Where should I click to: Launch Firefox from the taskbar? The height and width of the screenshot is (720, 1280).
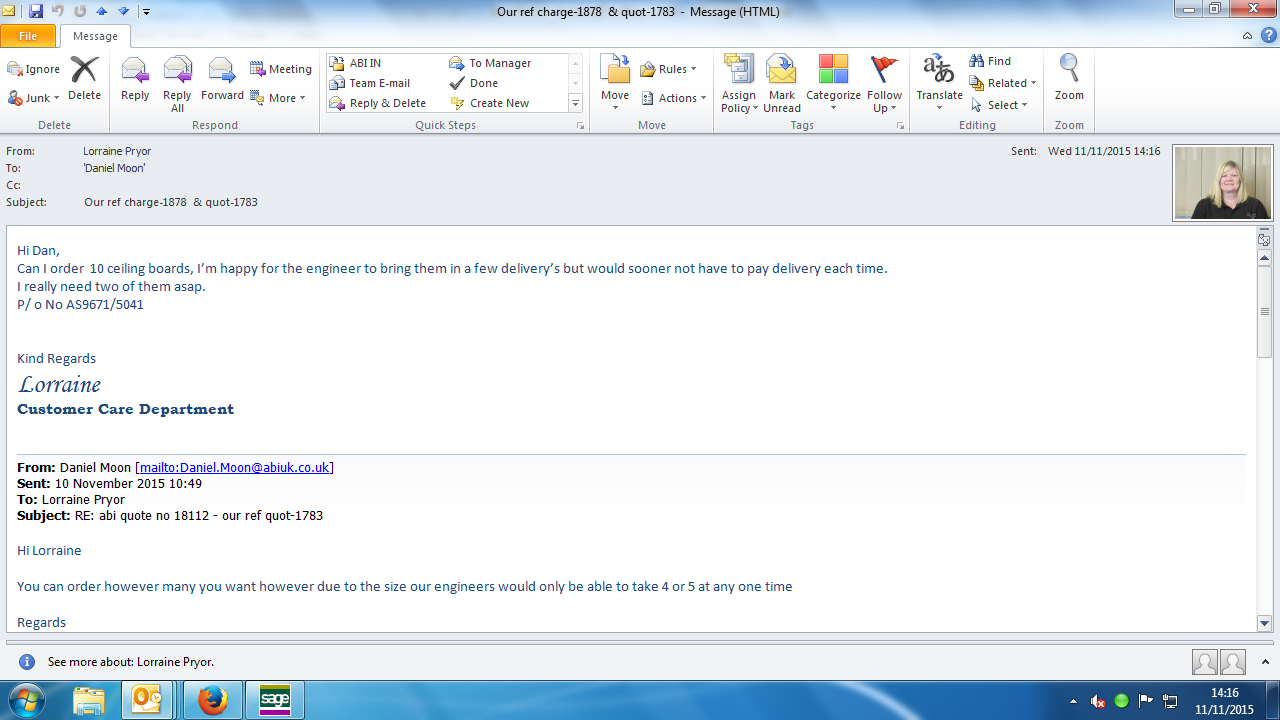pos(212,700)
